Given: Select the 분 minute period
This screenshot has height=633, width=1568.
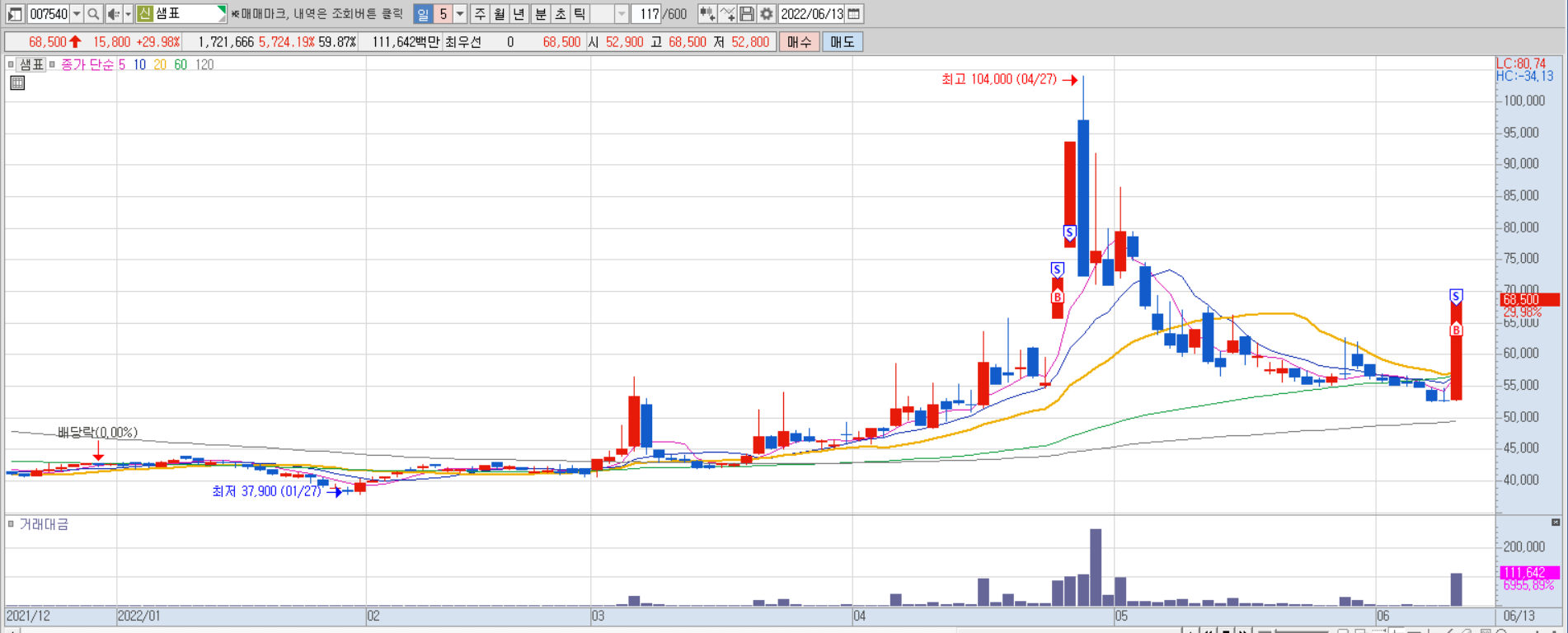Looking at the screenshot, I should pyautogui.click(x=540, y=14).
